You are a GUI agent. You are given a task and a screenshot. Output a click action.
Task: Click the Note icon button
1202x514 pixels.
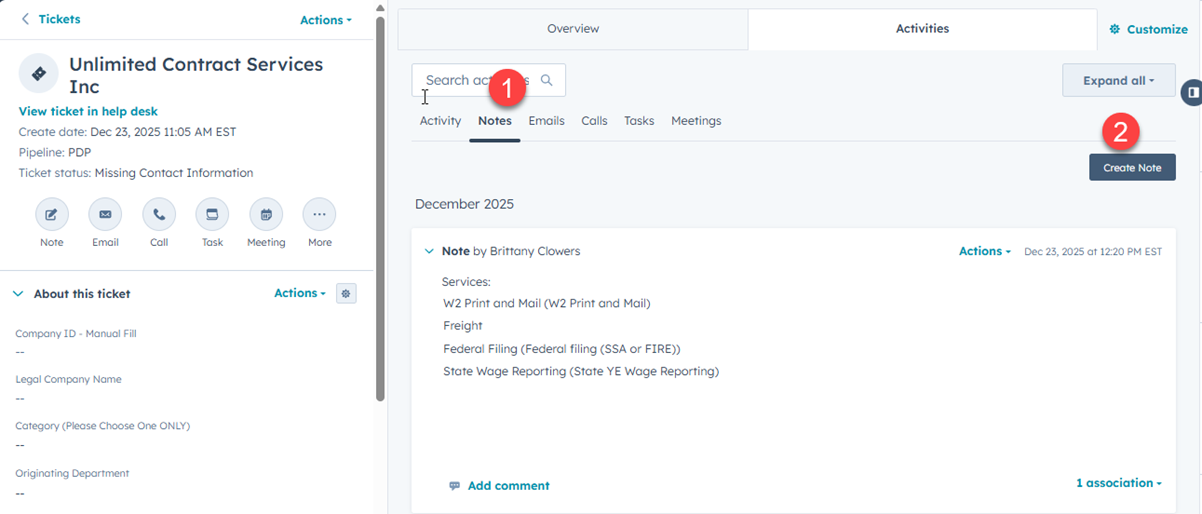51,215
